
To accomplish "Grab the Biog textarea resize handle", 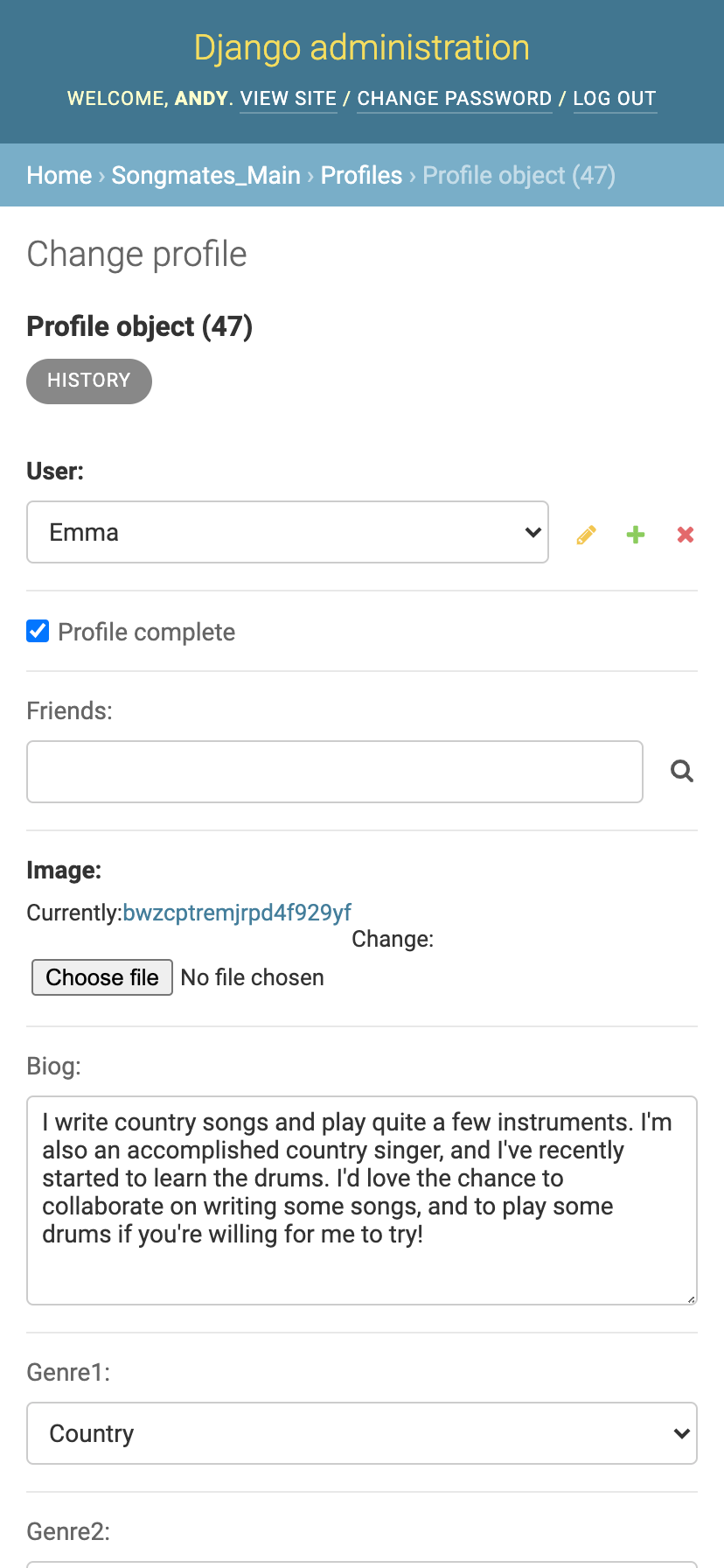I will click(691, 1298).
